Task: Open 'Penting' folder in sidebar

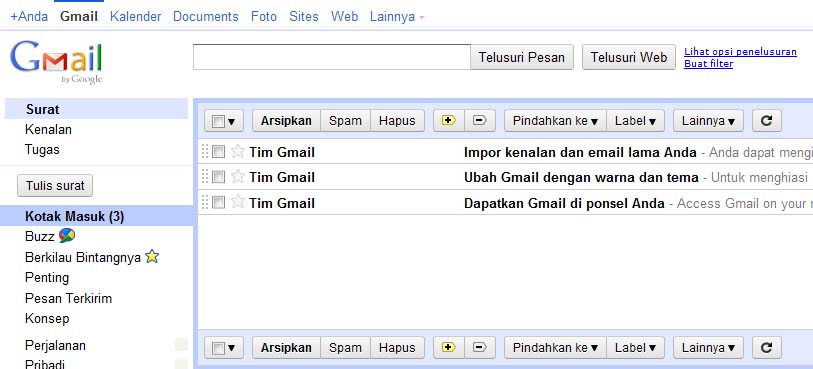Action: (47, 278)
